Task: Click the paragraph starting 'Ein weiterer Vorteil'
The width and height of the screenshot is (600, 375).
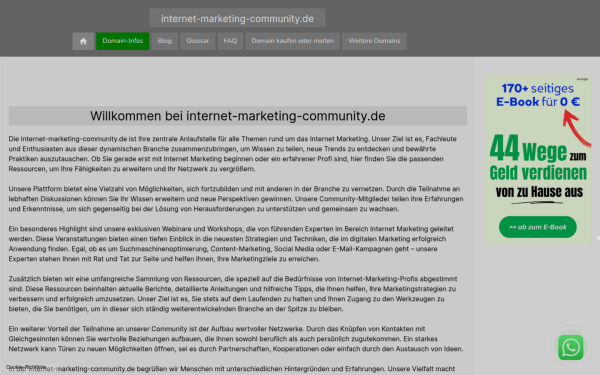Action: [236, 339]
